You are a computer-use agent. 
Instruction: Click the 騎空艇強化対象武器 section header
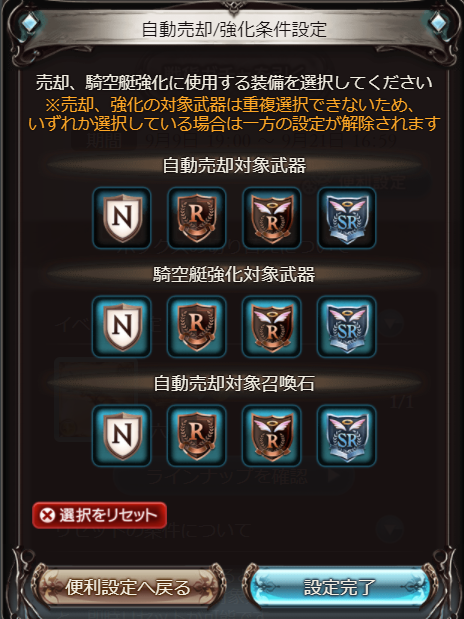click(x=234, y=274)
